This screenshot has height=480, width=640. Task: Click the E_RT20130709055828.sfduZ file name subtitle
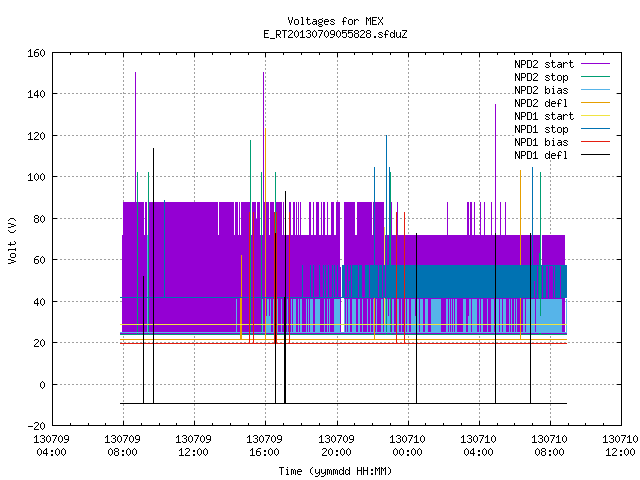point(335,34)
